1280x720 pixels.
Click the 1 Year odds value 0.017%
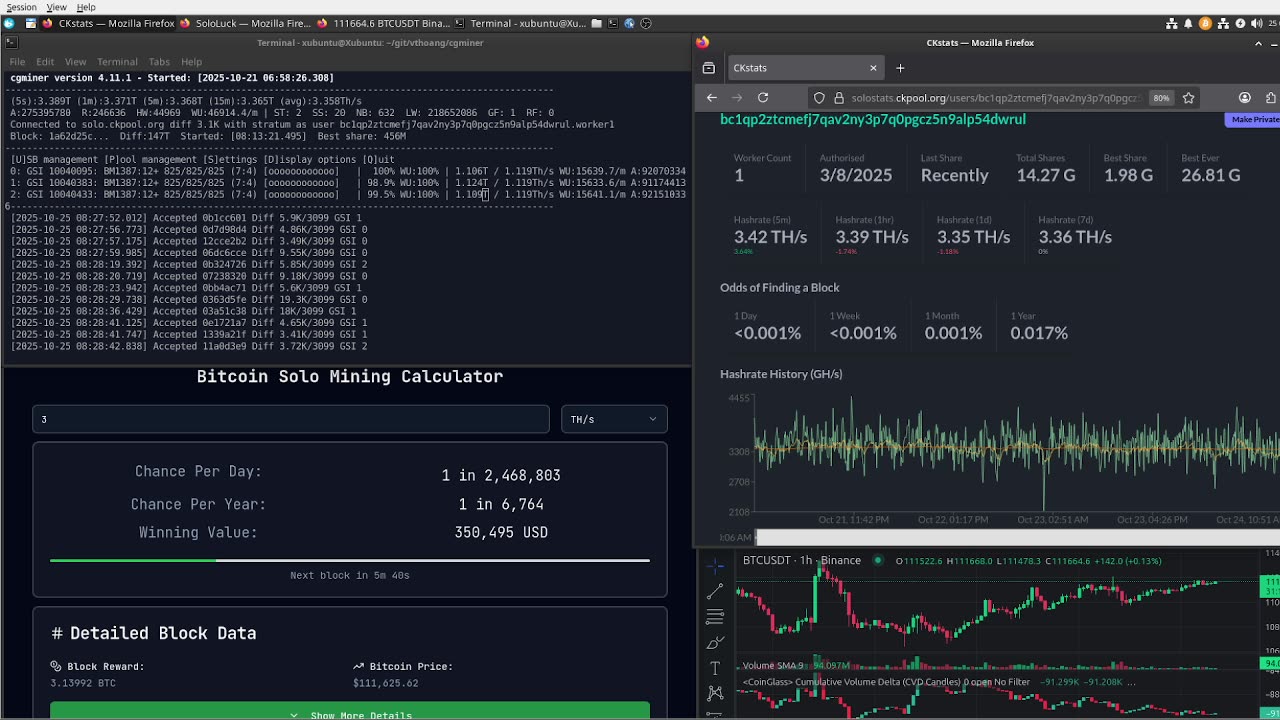tap(1039, 333)
